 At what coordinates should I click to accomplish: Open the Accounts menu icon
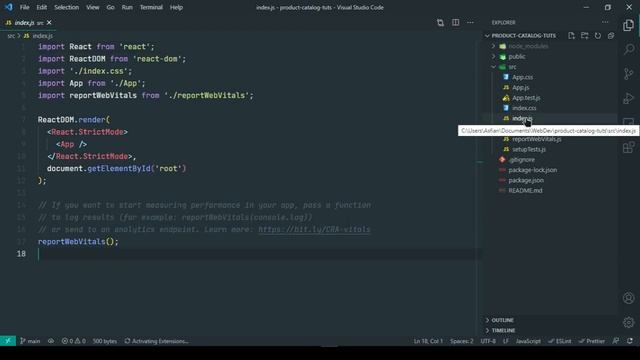[629, 298]
